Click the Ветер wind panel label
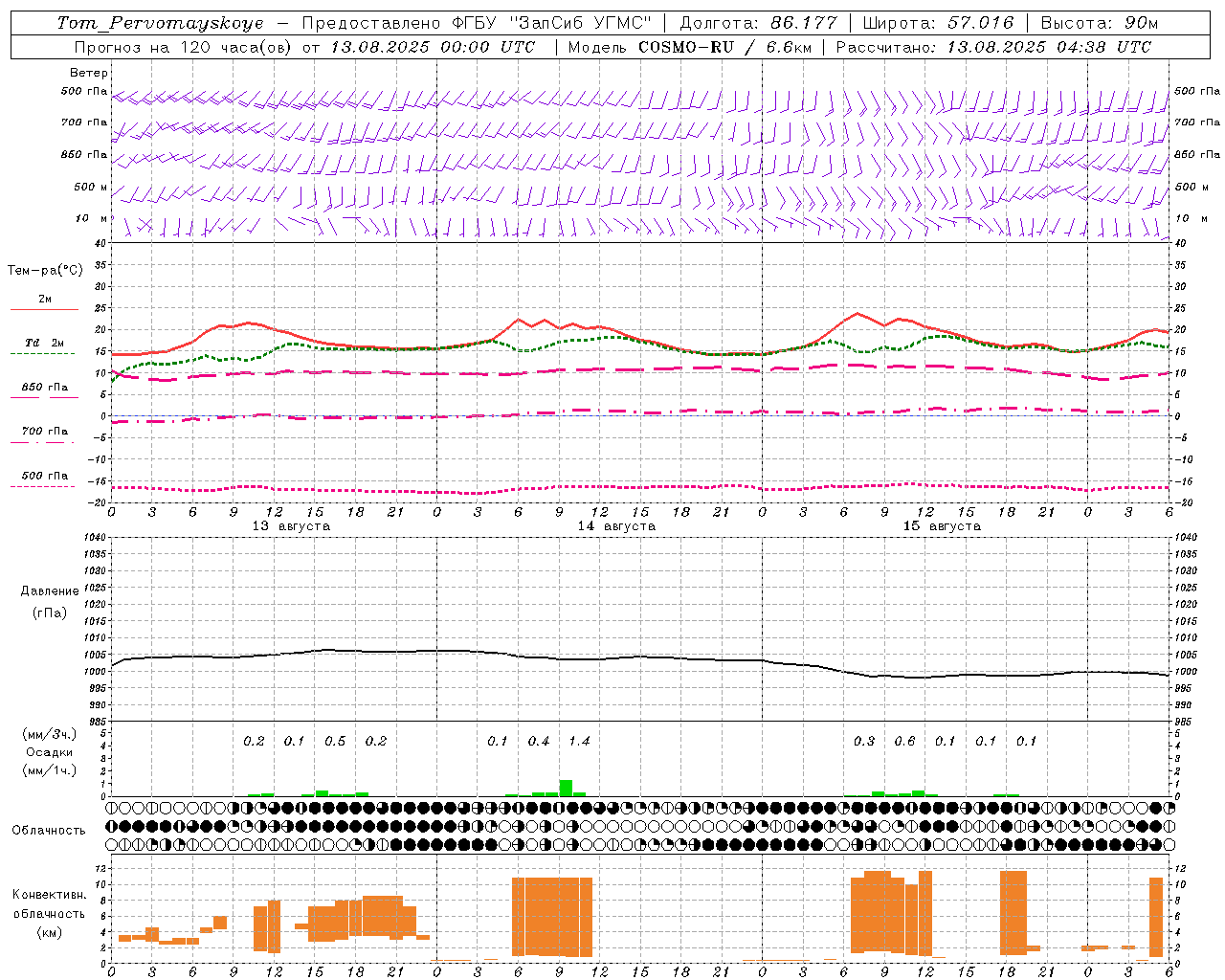The image size is (1225, 980). coord(89,73)
